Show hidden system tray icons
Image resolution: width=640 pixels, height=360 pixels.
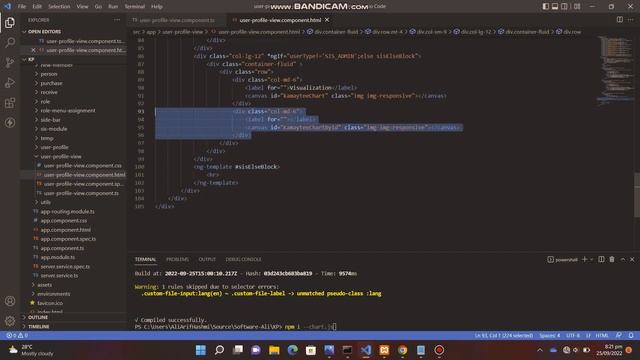(540, 350)
